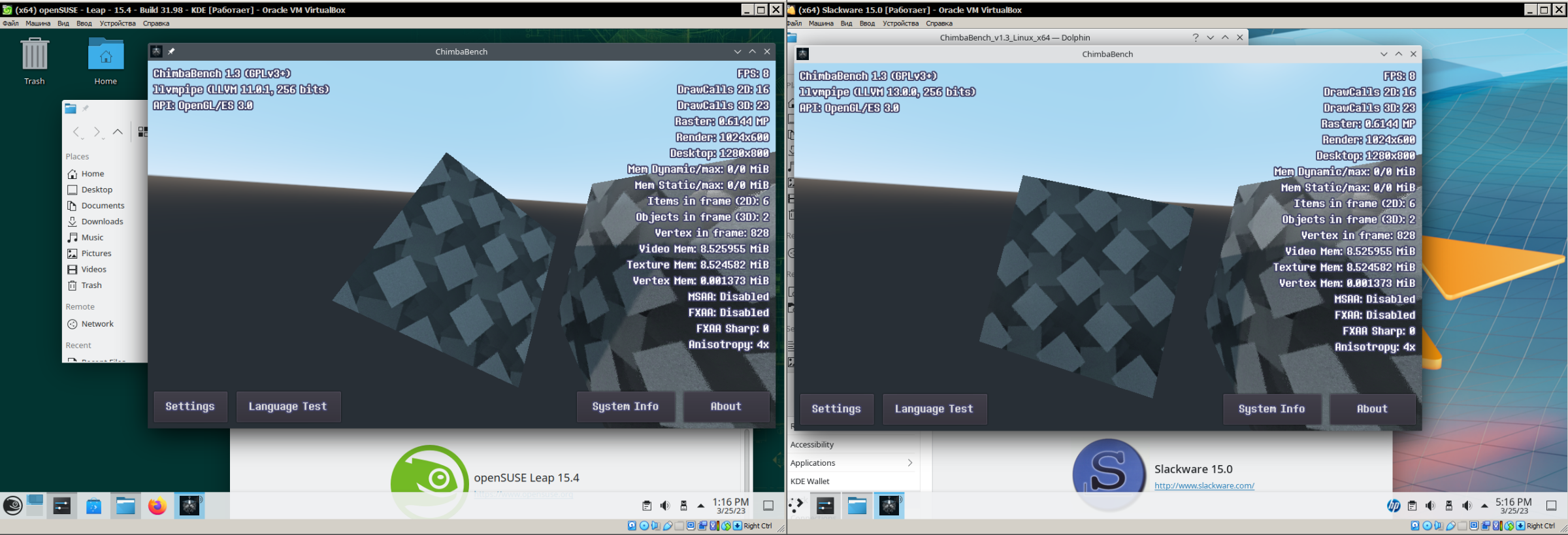The image size is (1568, 535).
Task: Click virtual desktop pager in openSUSE taskbar
Action: [35, 506]
